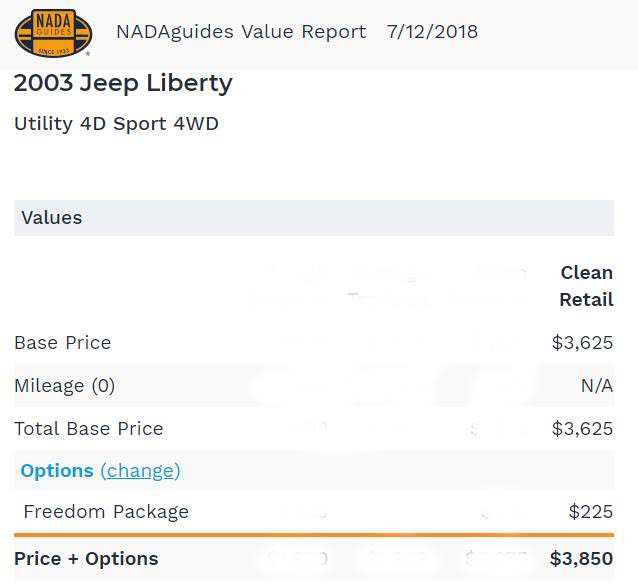Click the $3,625 Base Price value
Viewport: 638px width, 588px height.
tap(582, 342)
